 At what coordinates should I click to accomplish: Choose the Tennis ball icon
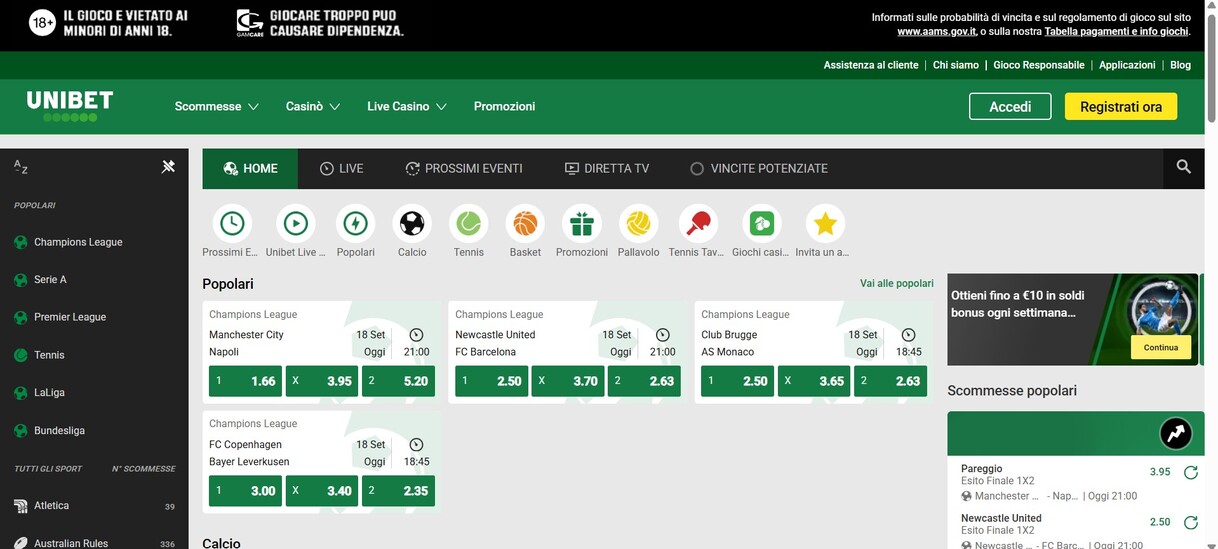pos(468,223)
